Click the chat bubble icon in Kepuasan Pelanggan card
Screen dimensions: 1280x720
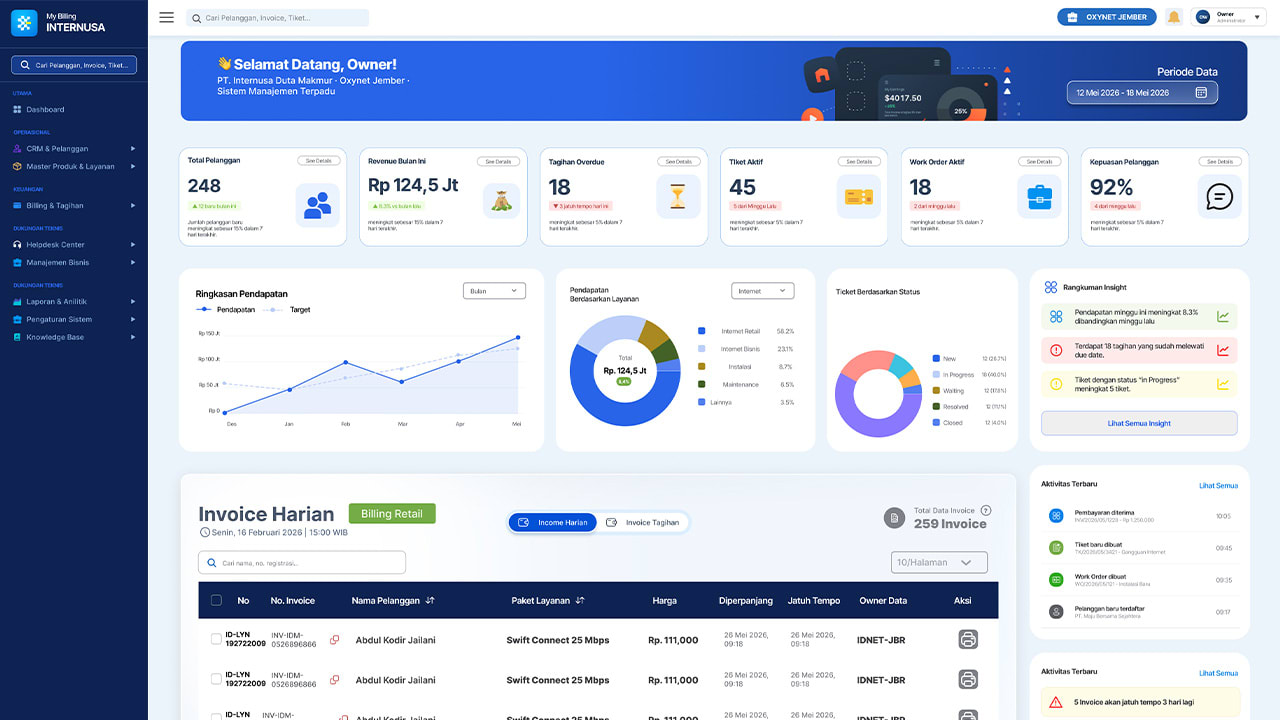[1219, 196]
